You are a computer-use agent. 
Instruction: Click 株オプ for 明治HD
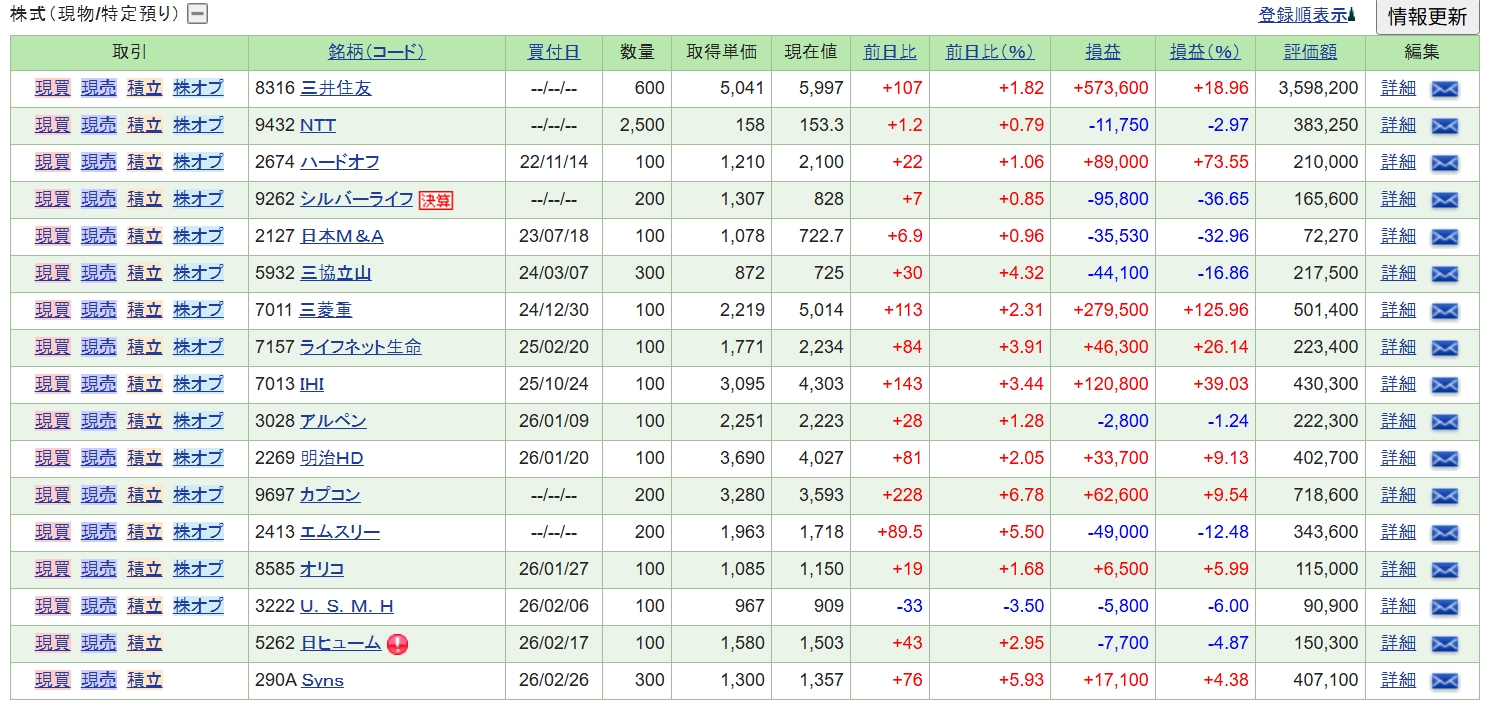(198, 458)
